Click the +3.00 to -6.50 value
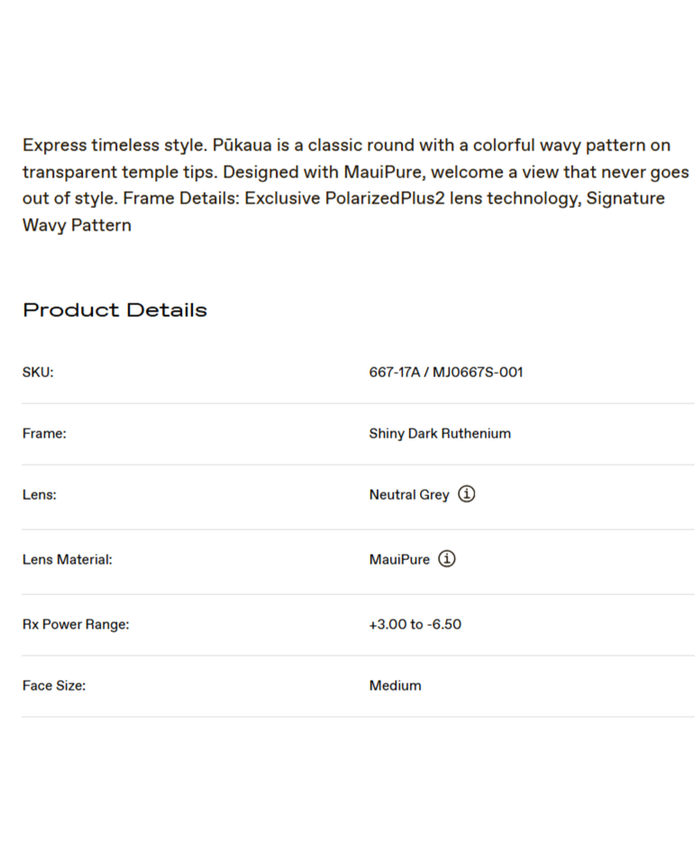700x850 pixels. click(415, 625)
